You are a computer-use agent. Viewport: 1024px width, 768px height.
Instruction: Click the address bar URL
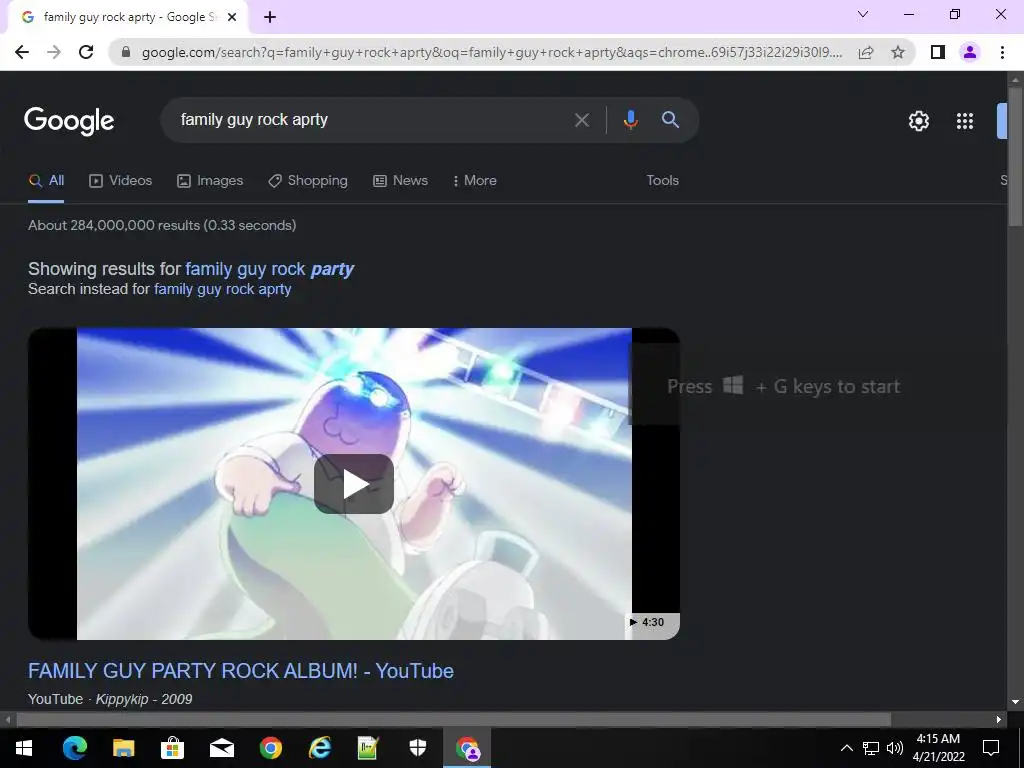click(x=492, y=52)
